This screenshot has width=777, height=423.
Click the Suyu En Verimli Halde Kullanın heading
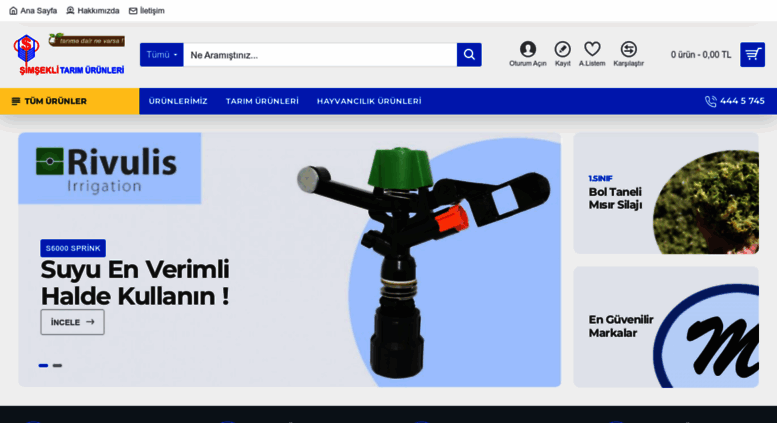[x=135, y=283]
